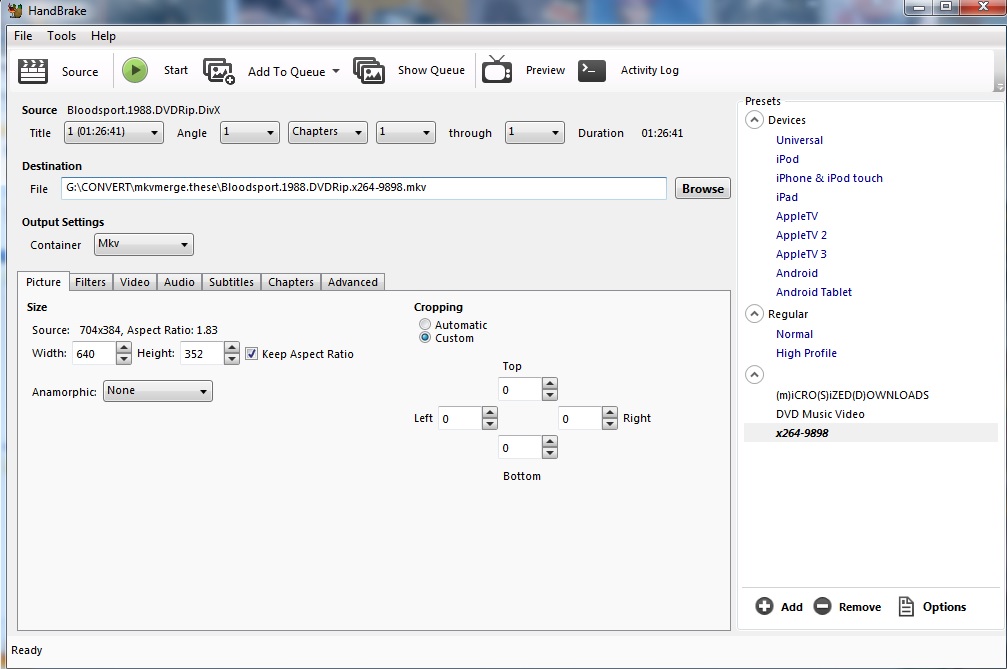Screen dimensions: 1007x669
Task: Click the Remove preset minus icon
Action: tap(822, 606)
